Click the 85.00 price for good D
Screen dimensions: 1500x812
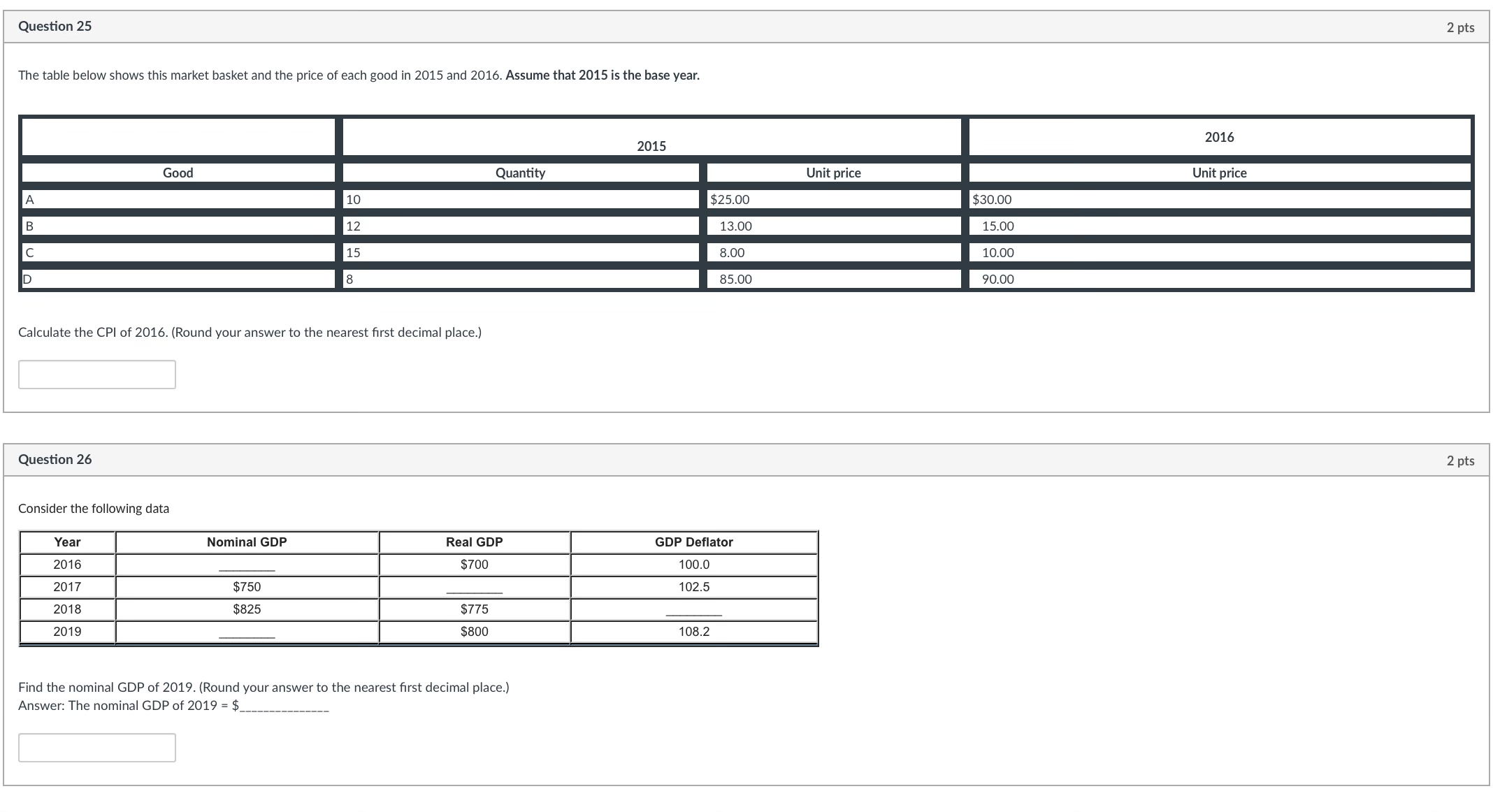pyautogui.click(x=735, y=280)
